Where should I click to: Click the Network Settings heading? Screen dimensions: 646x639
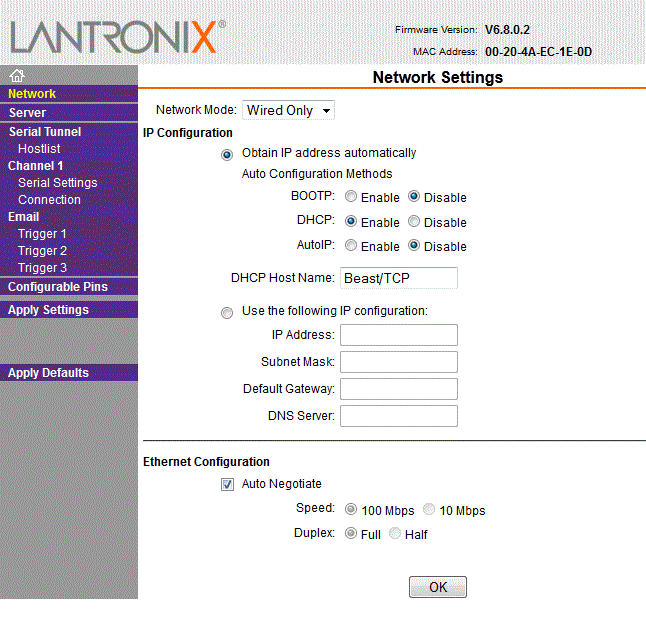(438, 77)
